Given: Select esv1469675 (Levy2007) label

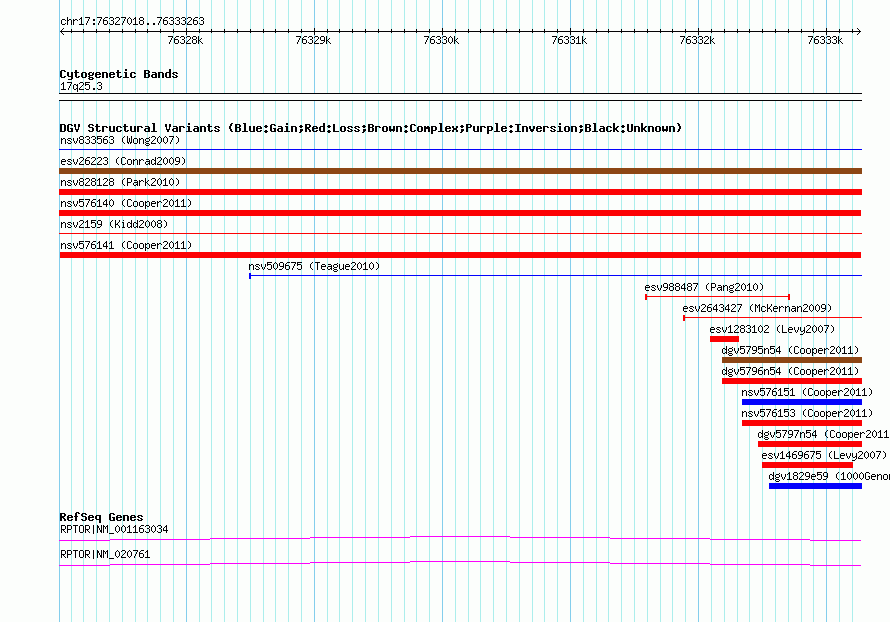Looking at the screenshot, I should 824,455.
